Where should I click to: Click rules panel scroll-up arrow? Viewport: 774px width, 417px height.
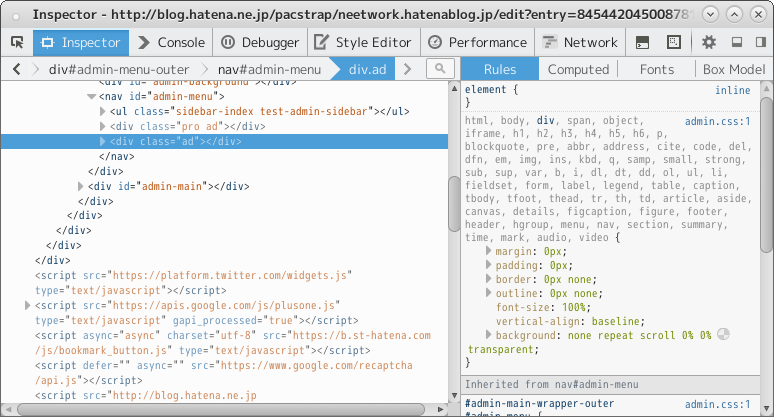(x=766, y=89)
